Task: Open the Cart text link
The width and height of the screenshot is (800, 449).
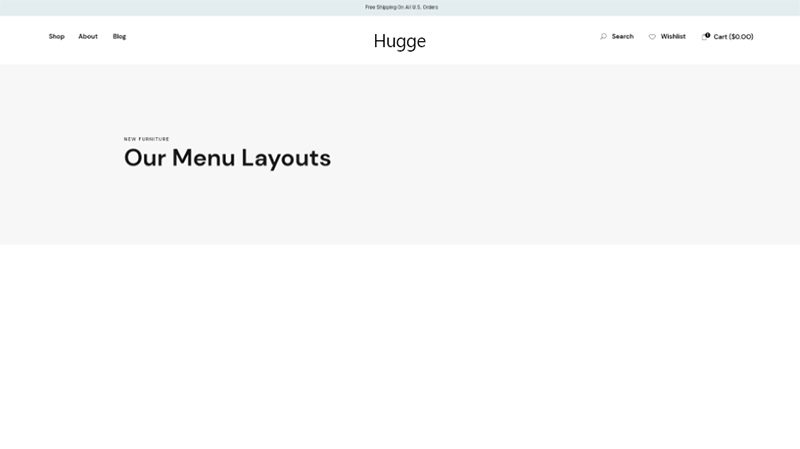Action: [x=720, y=37]
